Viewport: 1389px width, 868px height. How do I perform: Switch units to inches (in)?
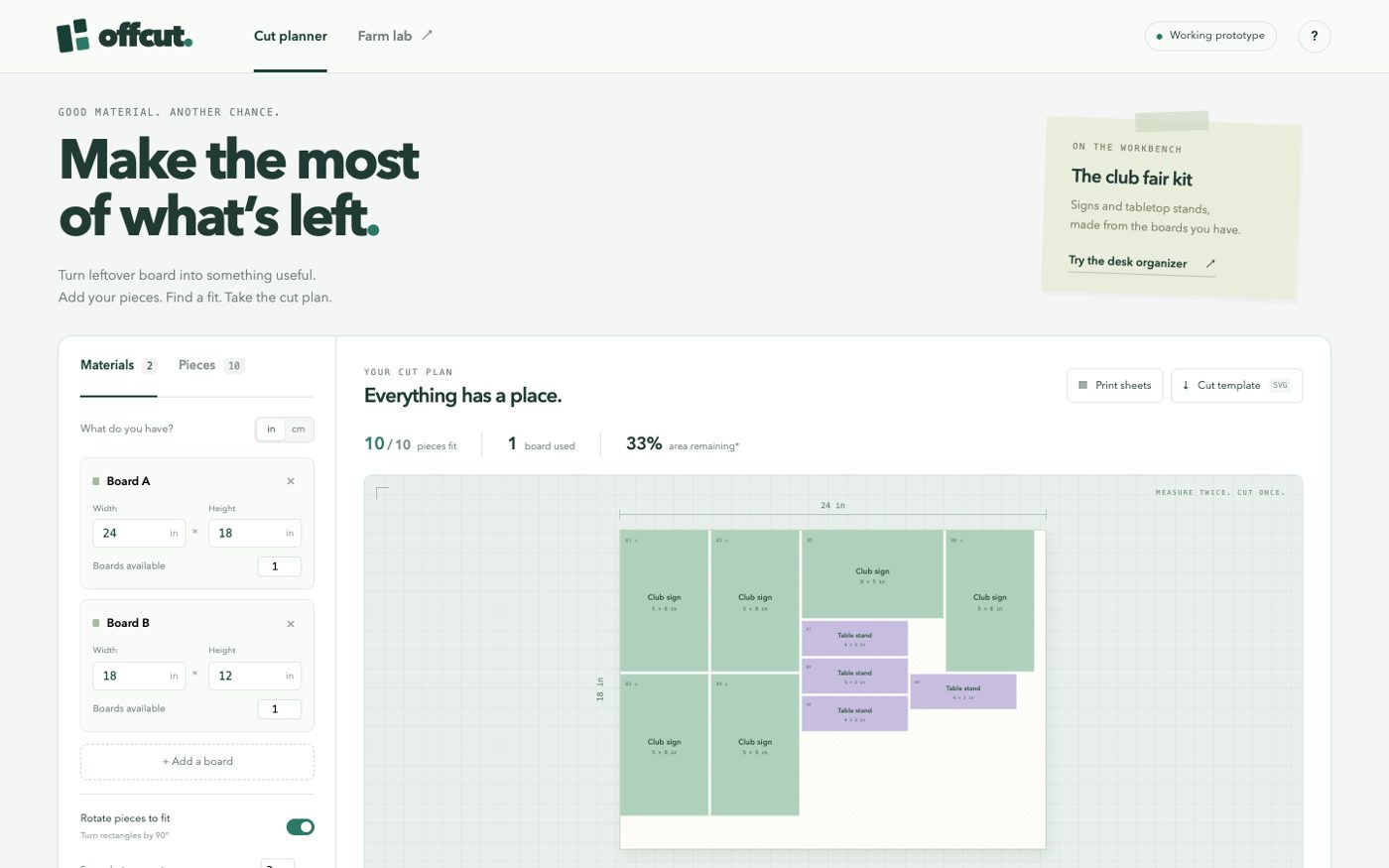[x=271, y=429]
